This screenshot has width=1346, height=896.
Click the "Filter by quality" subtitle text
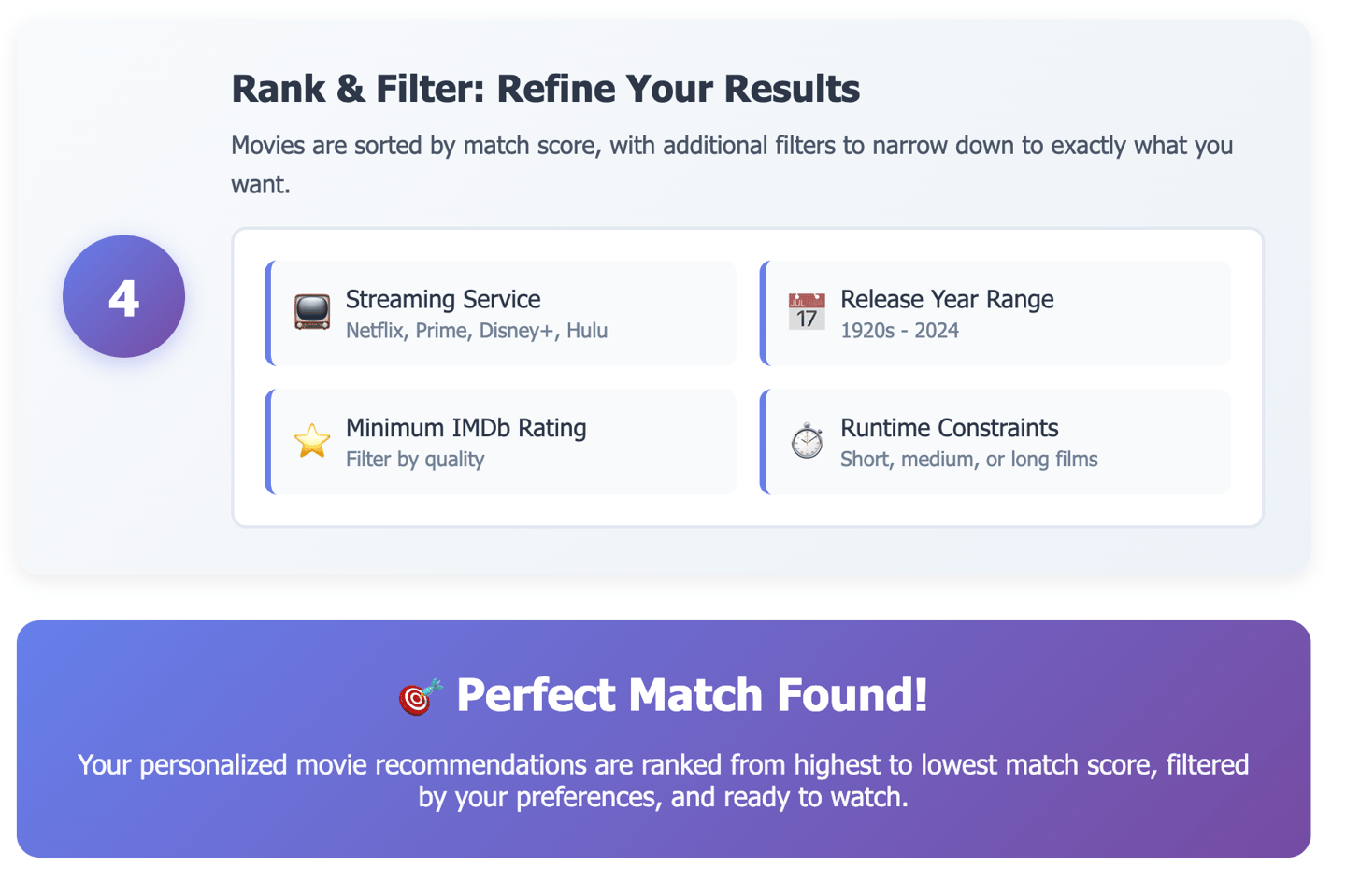(415, 460)
